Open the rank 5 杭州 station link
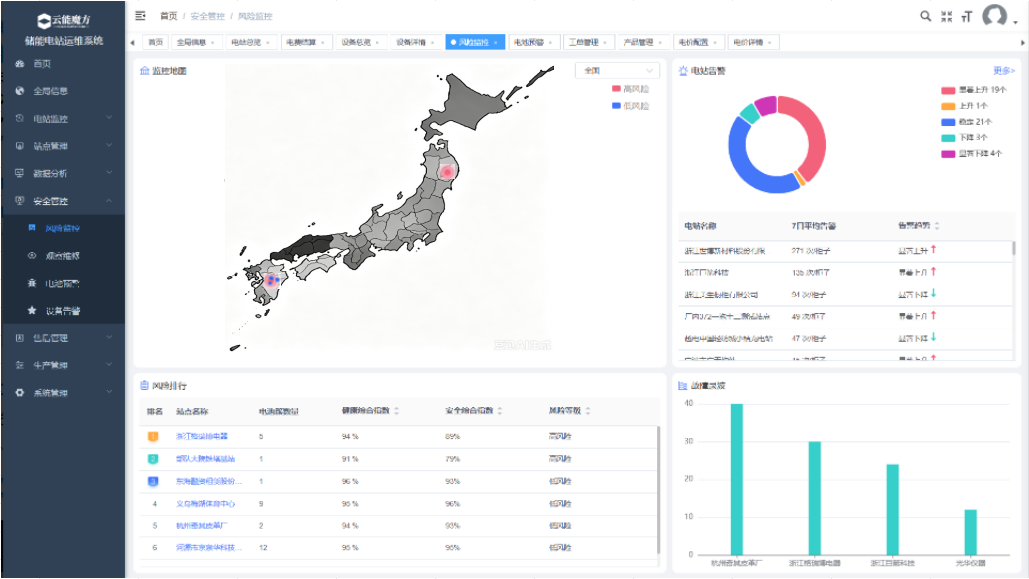This screenshot has width=1029, height=579. coord(201,526)
